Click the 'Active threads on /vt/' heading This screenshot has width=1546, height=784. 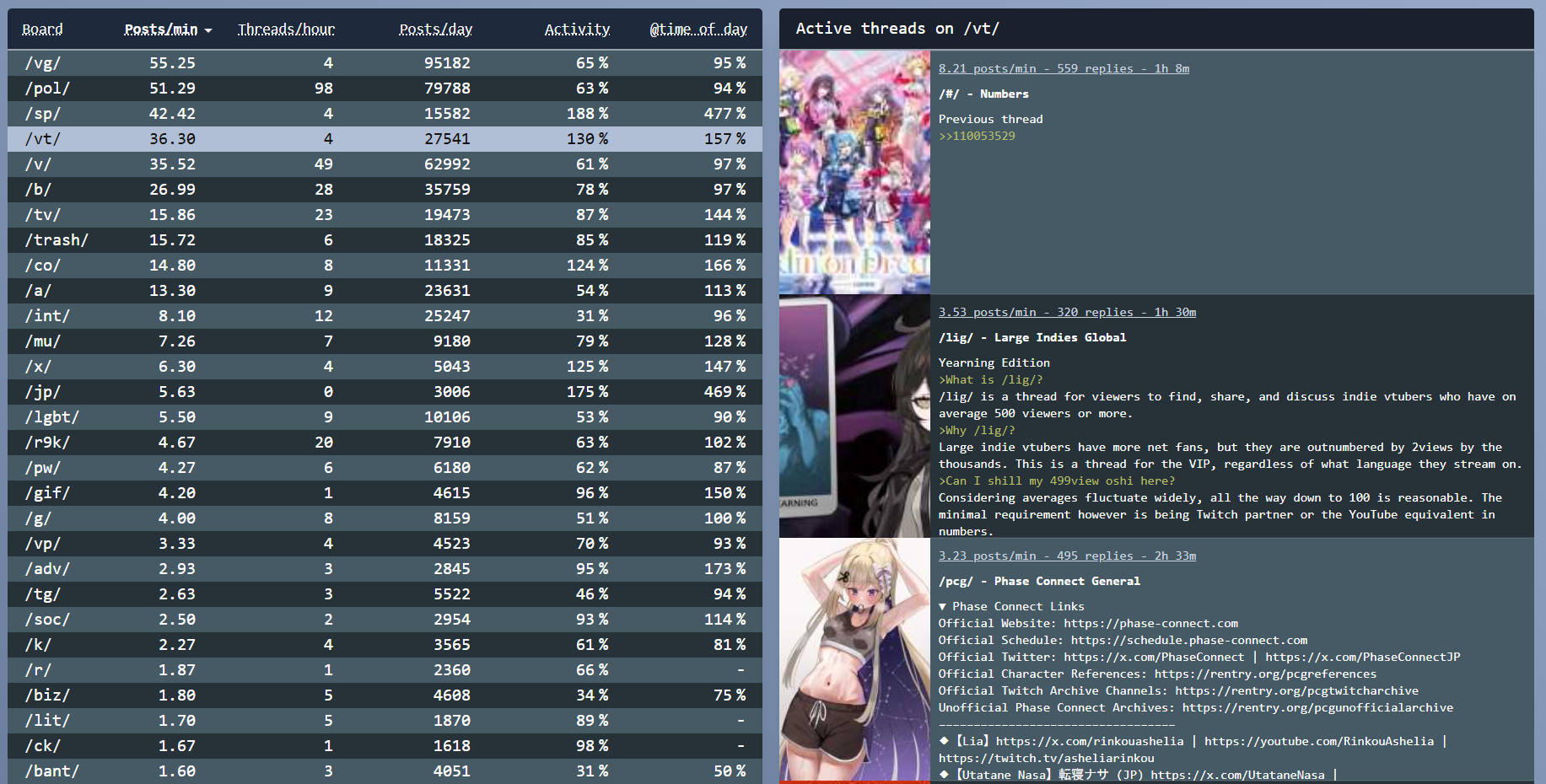pyautogui.click(x=897, y=29)
